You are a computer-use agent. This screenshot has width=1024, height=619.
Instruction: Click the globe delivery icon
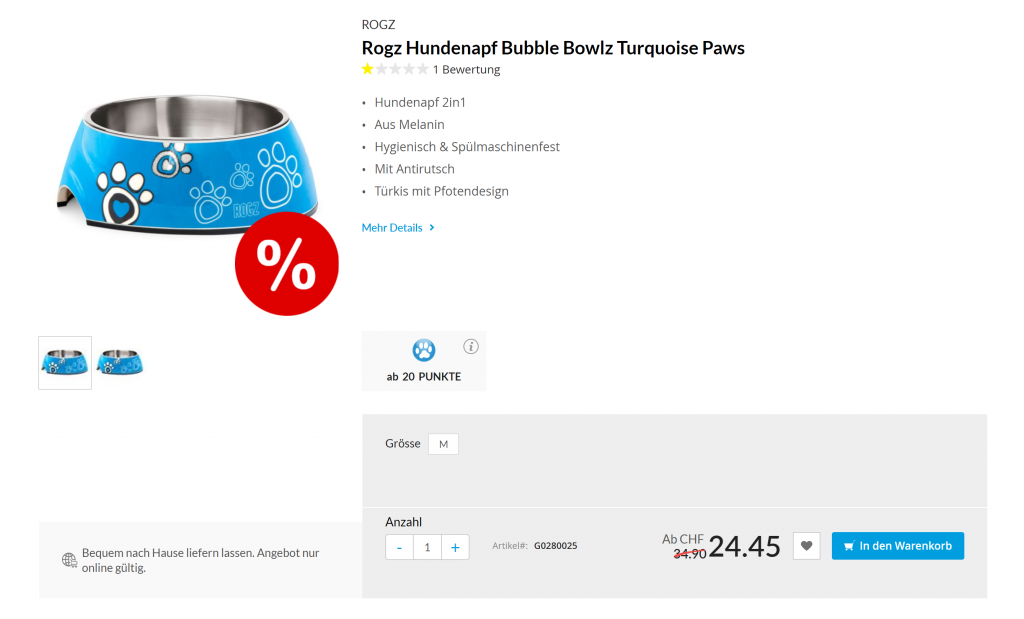click(69, 560)
